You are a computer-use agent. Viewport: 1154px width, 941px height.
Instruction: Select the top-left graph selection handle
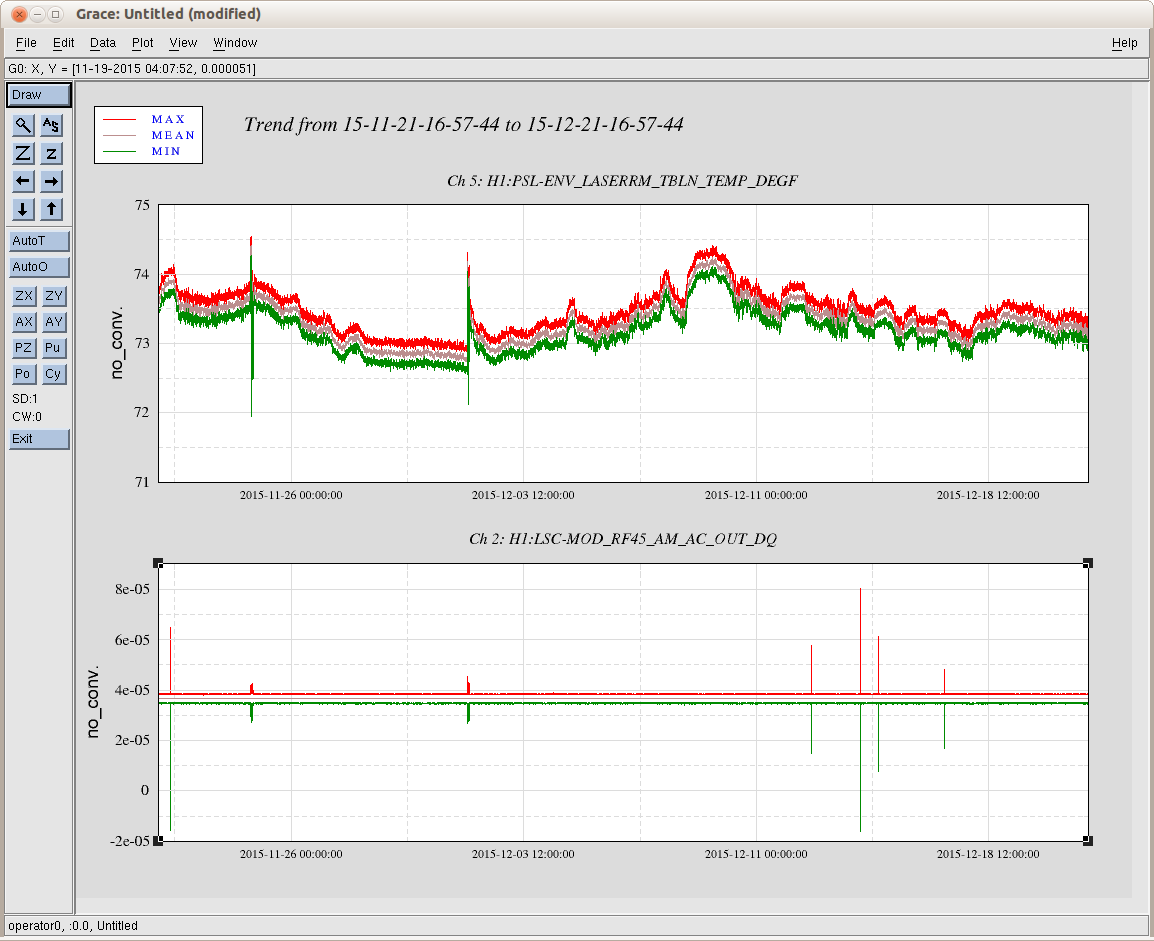[158, 563]
